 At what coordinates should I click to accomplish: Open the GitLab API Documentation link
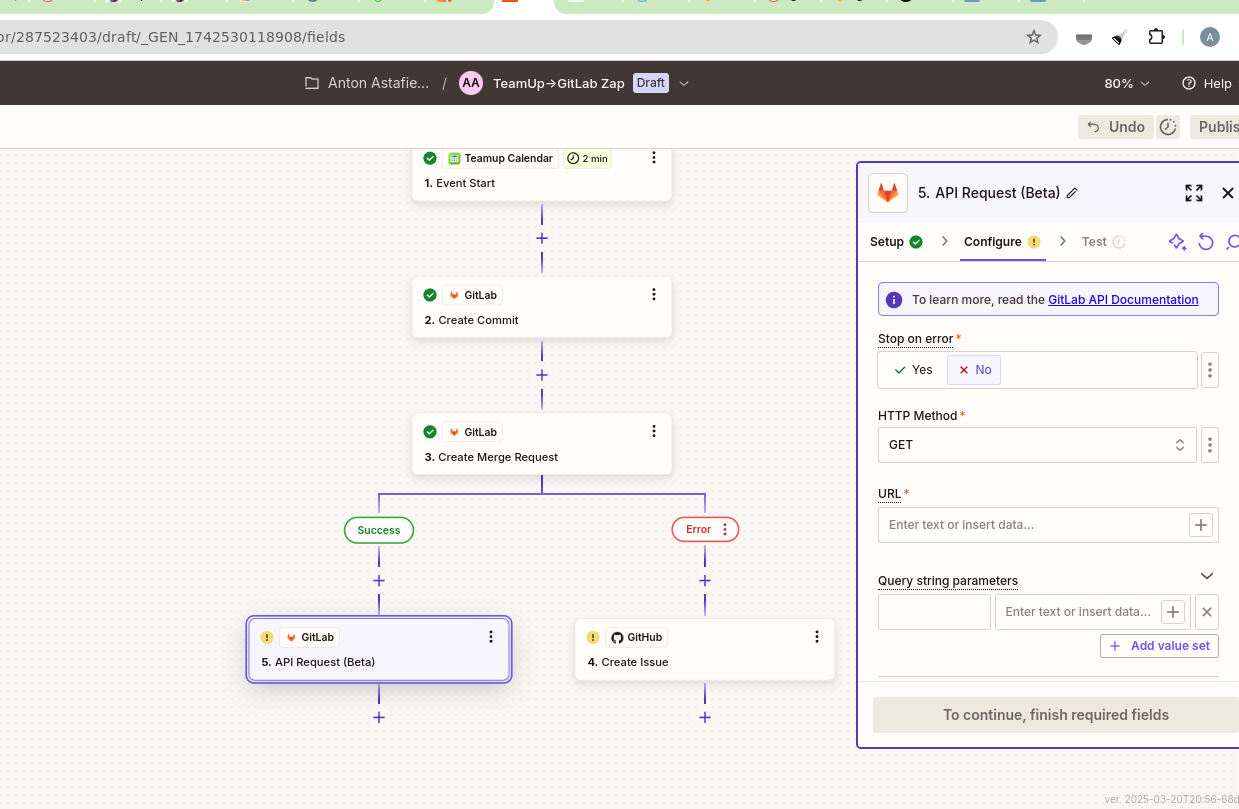pyautogui.click(x=1123, y=299)
